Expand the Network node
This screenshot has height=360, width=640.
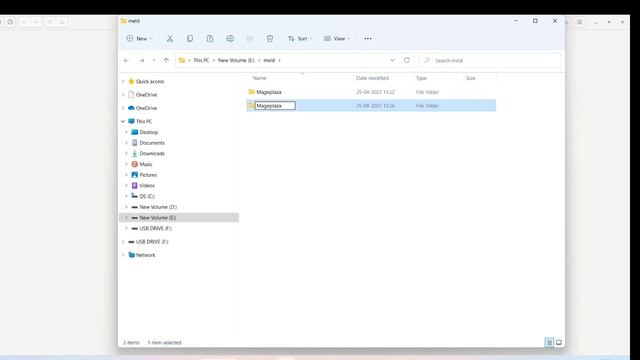coord(123,255)
